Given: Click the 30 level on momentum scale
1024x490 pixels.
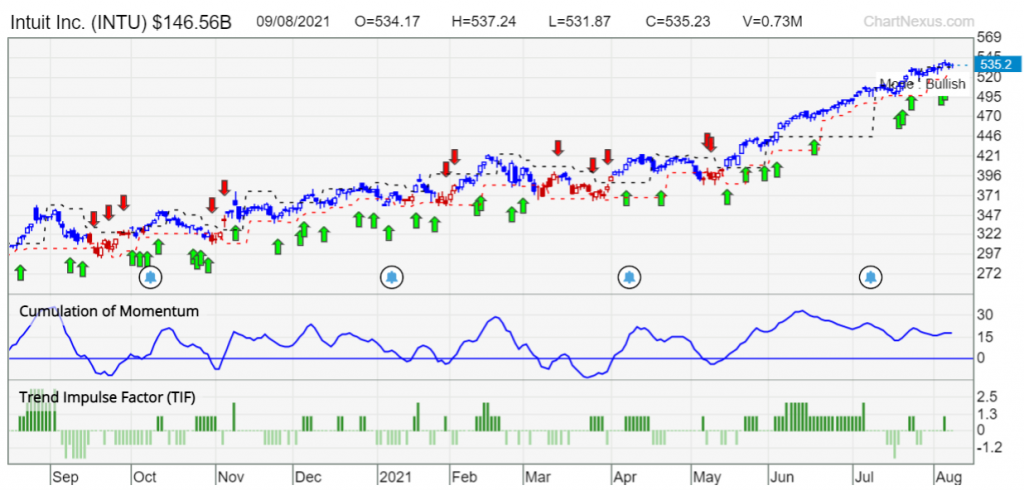Looking at the screenshot, I should (985, 315).
